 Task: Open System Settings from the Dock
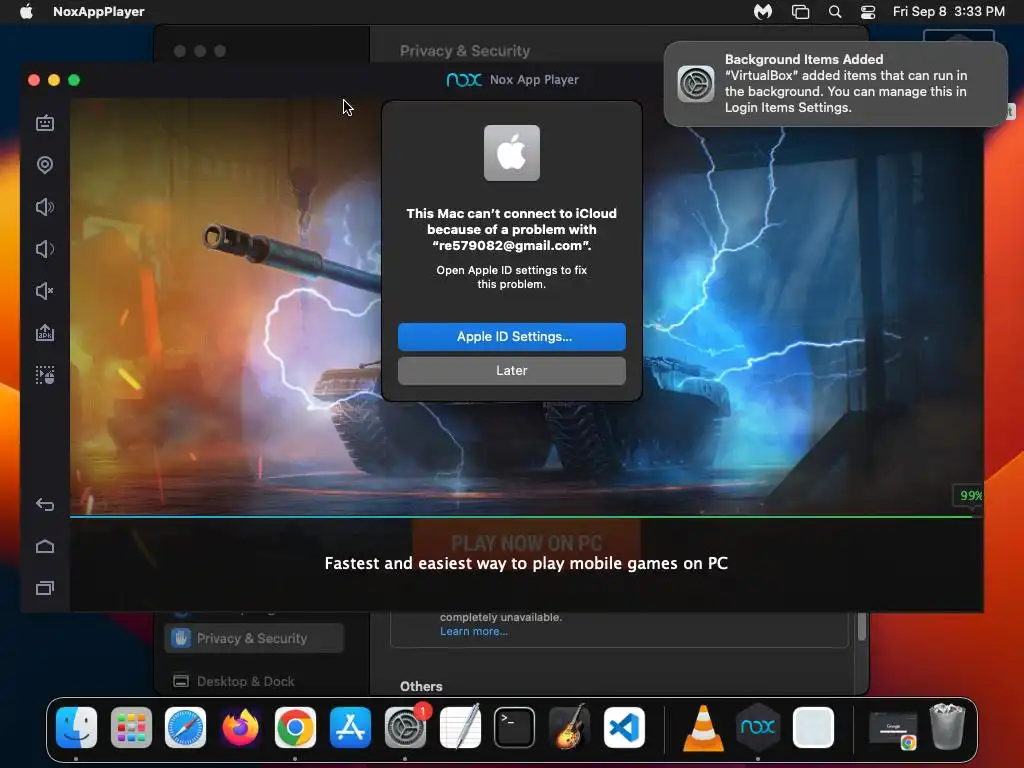pos(405,727)
